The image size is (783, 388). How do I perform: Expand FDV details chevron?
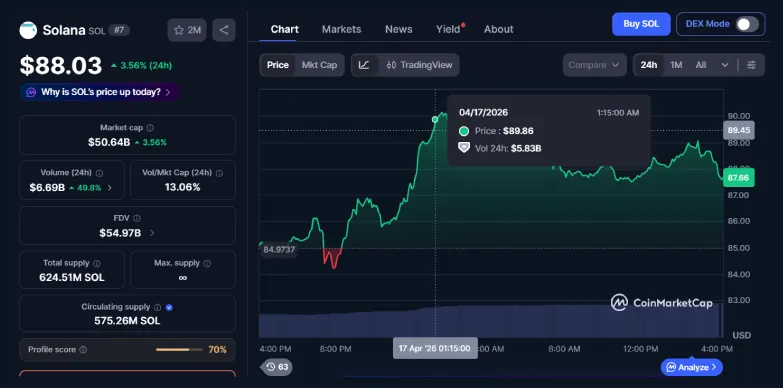click(152, 233)
